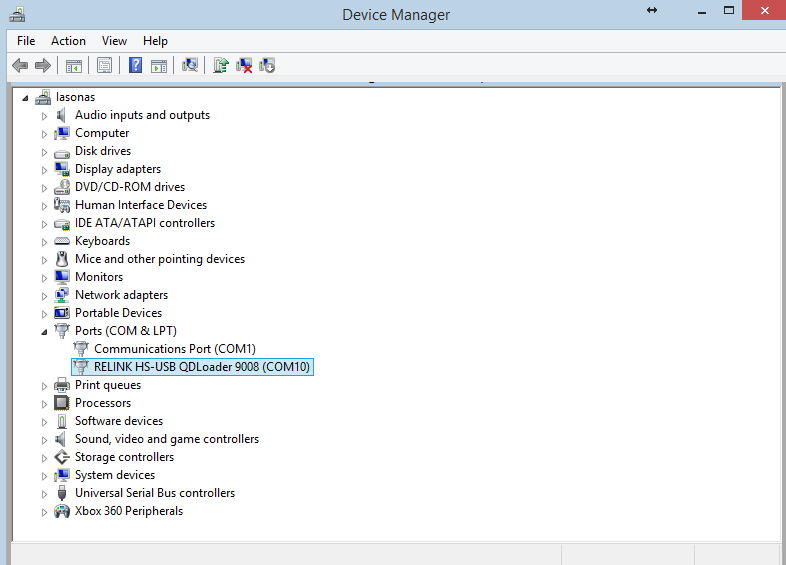Click the Forward arrow in the toolbar

[x=42, y=66]
